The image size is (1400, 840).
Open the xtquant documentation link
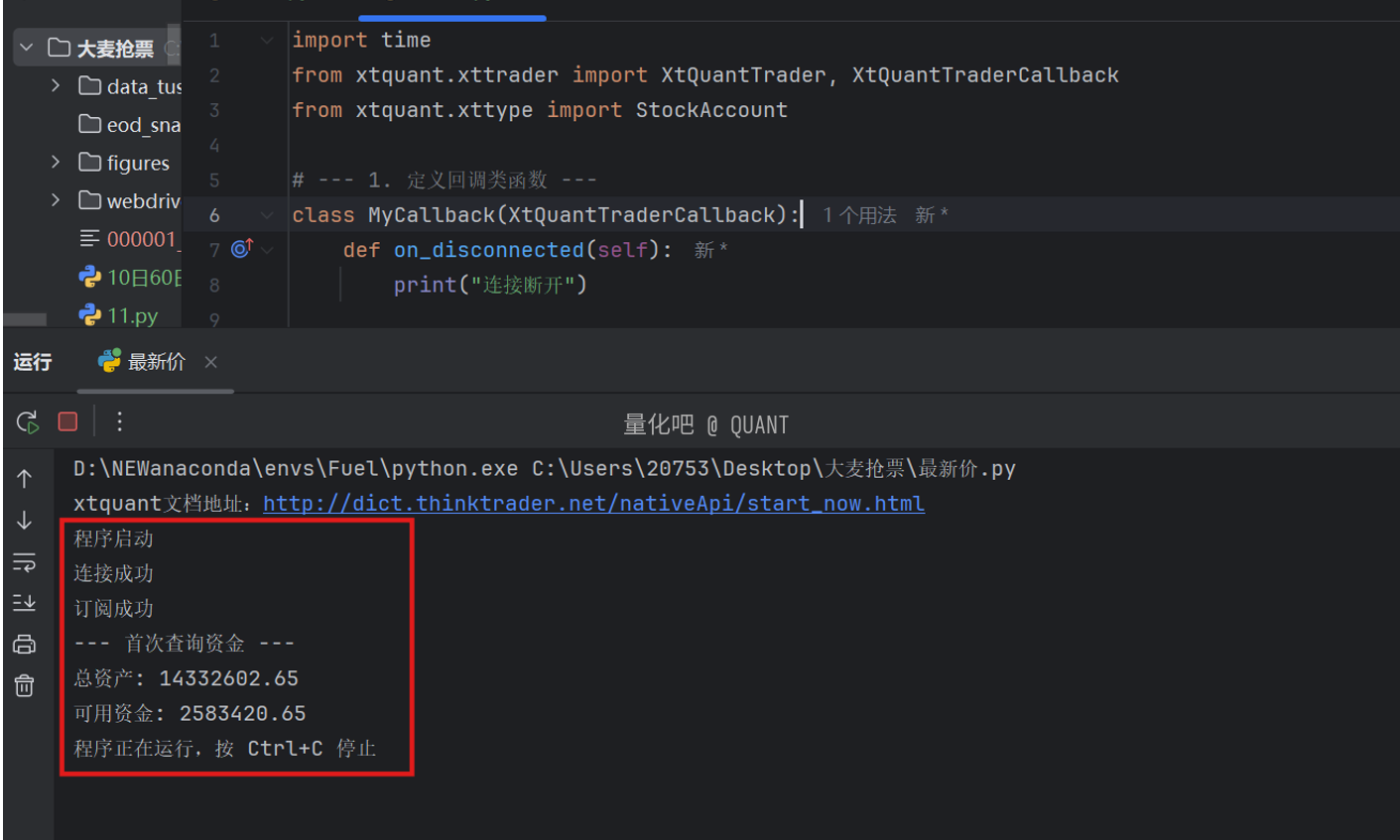[x=593, y=504]
